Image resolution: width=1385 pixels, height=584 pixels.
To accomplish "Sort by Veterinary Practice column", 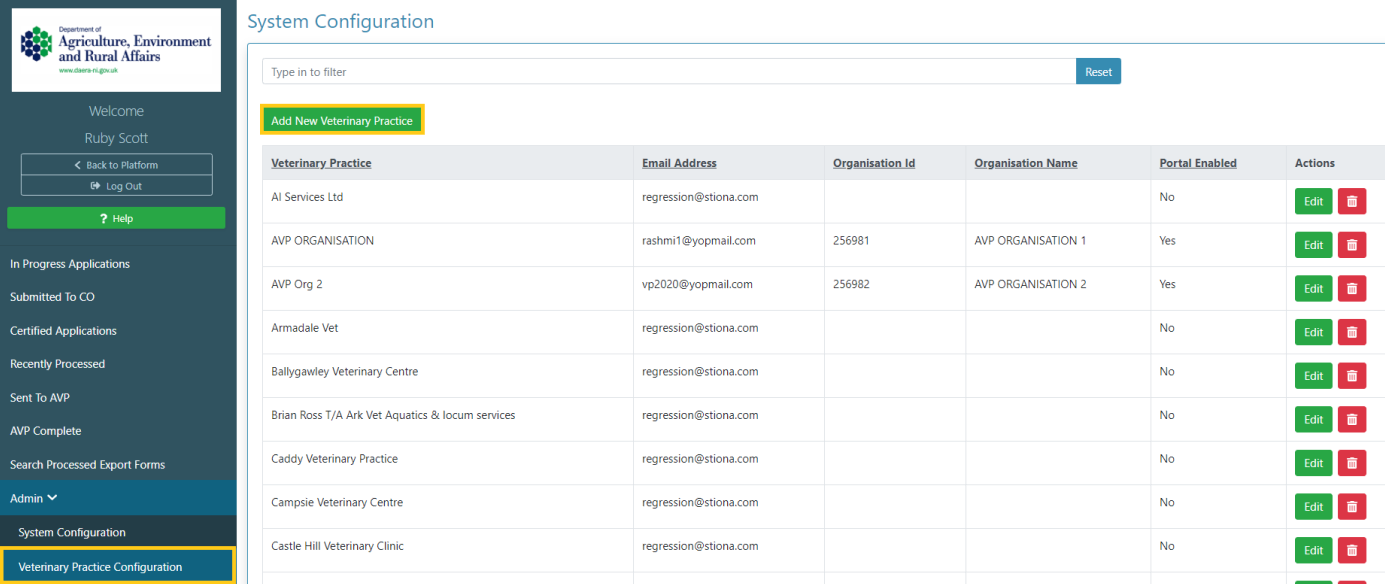I will [321, 163].
